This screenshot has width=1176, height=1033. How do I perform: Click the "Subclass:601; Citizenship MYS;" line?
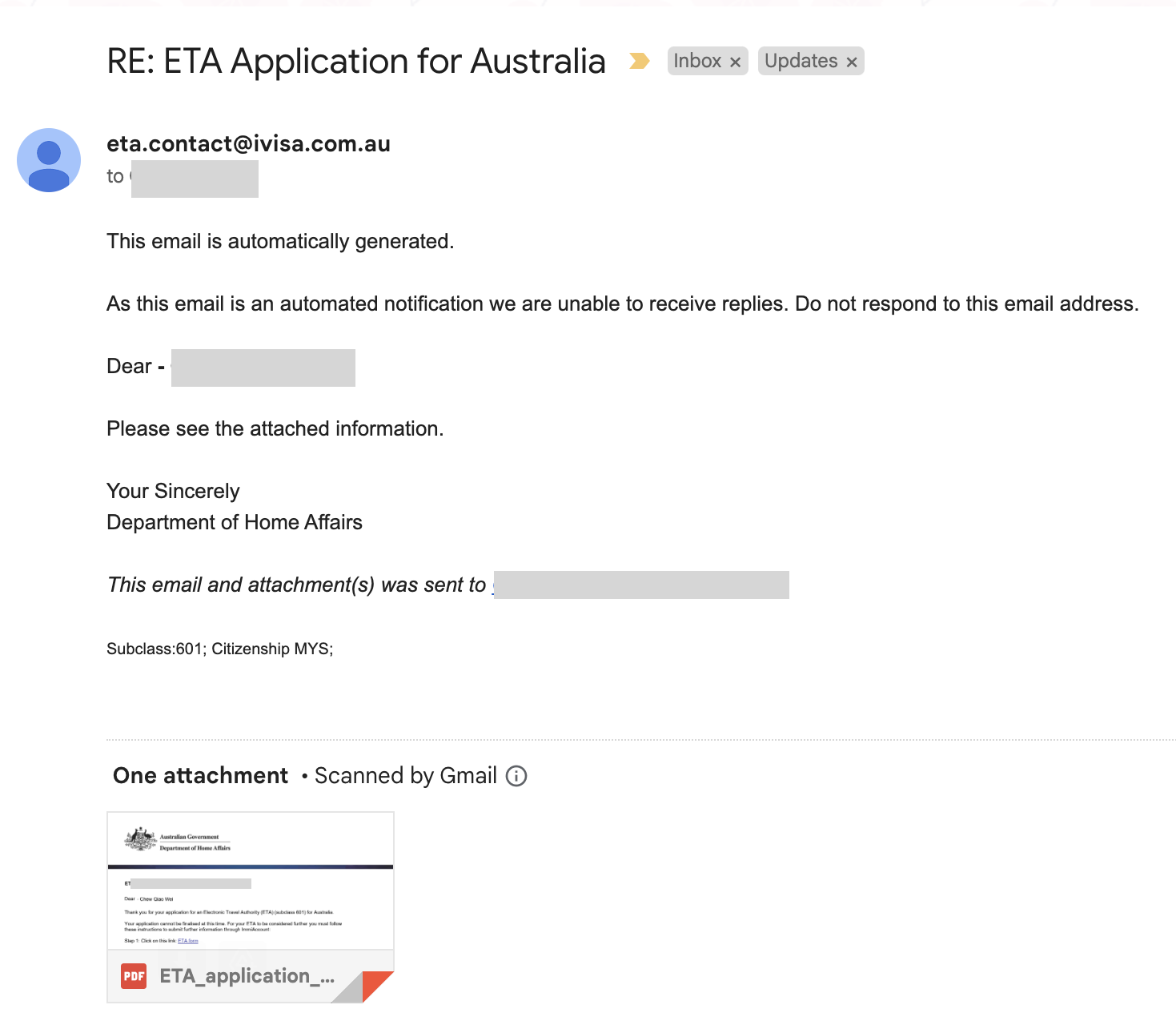pos(219,649)
